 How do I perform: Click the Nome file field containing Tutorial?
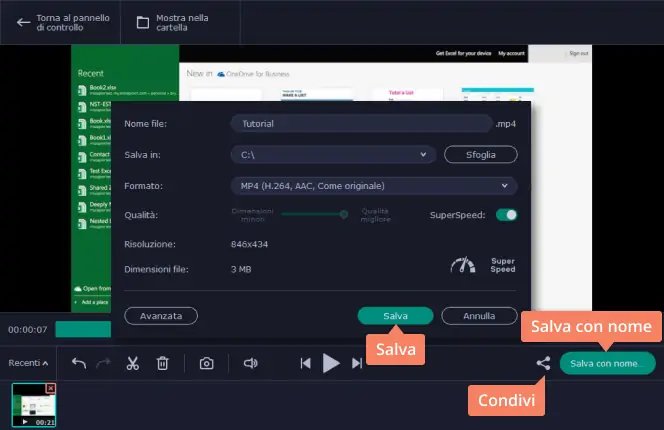pyautogui.click(x=362, y=124)
